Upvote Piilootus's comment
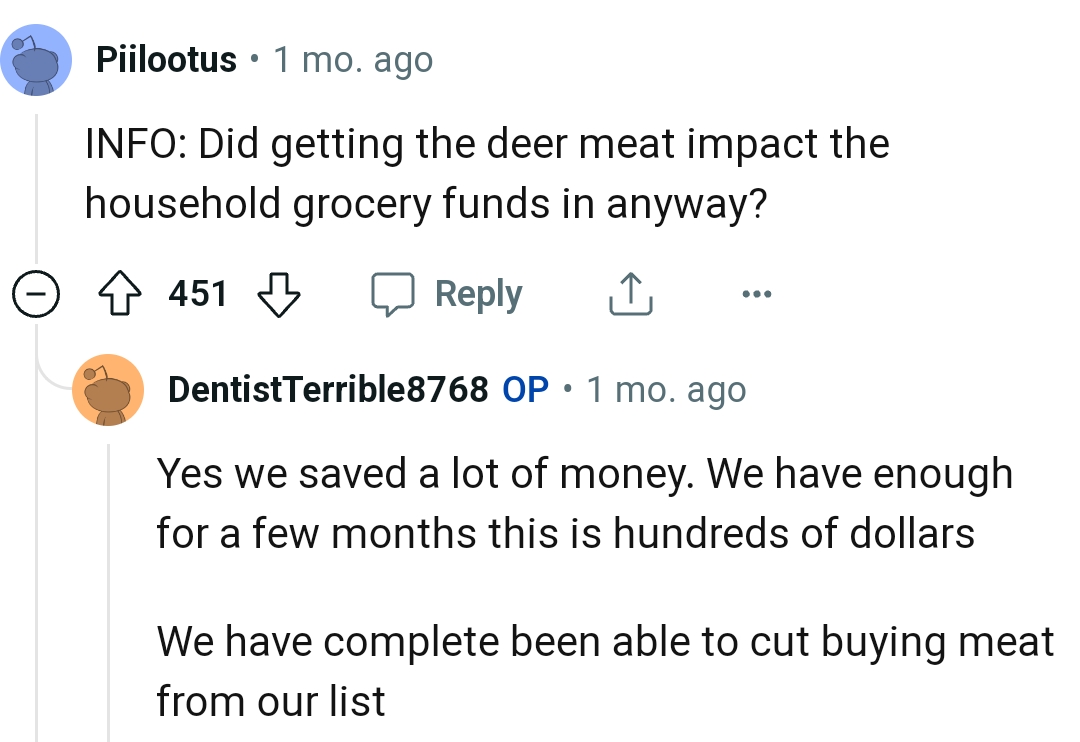1080x742 pixels. pyautogui.click(x=119, y=293)
